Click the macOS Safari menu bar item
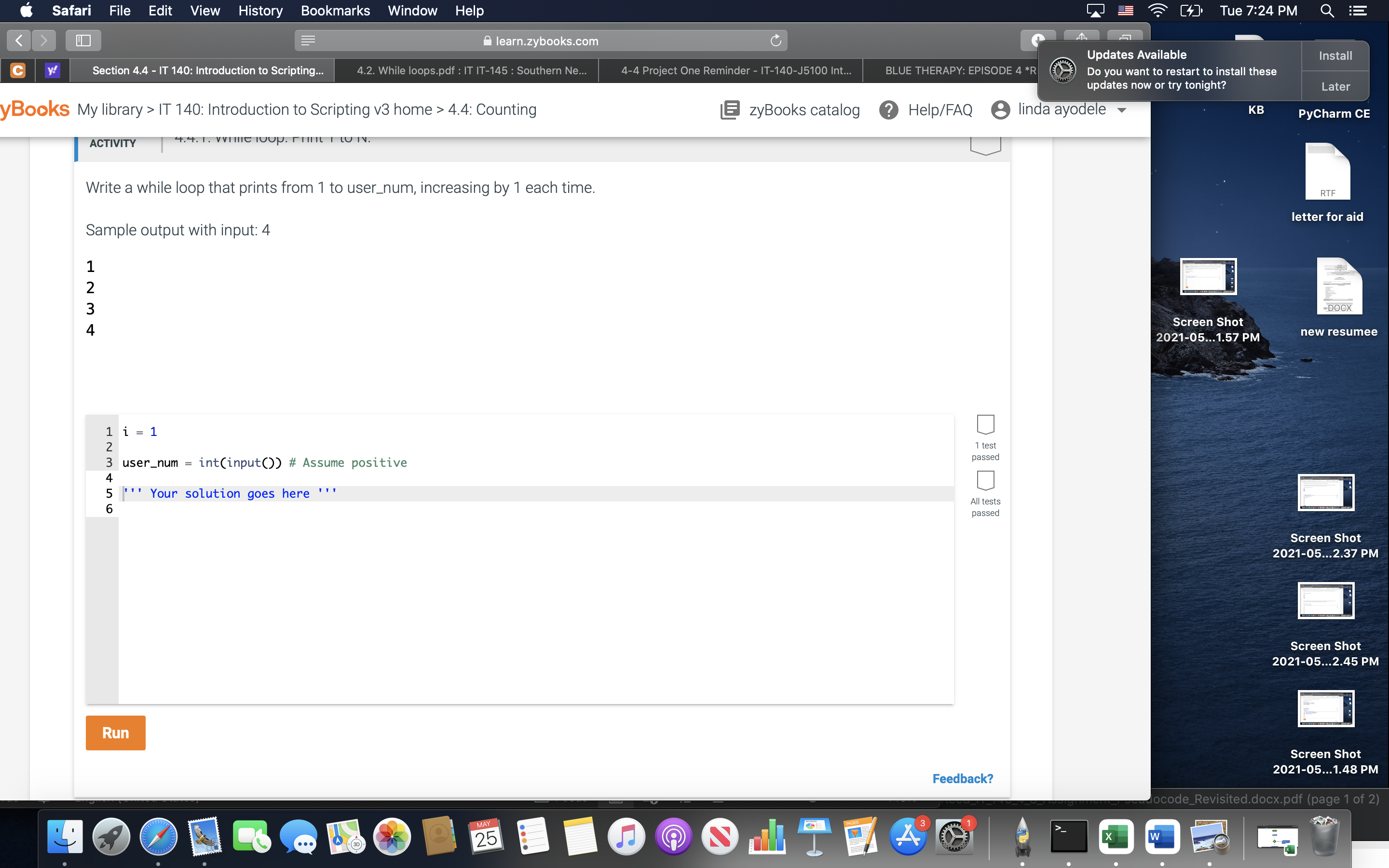 [x=71, y=10]
